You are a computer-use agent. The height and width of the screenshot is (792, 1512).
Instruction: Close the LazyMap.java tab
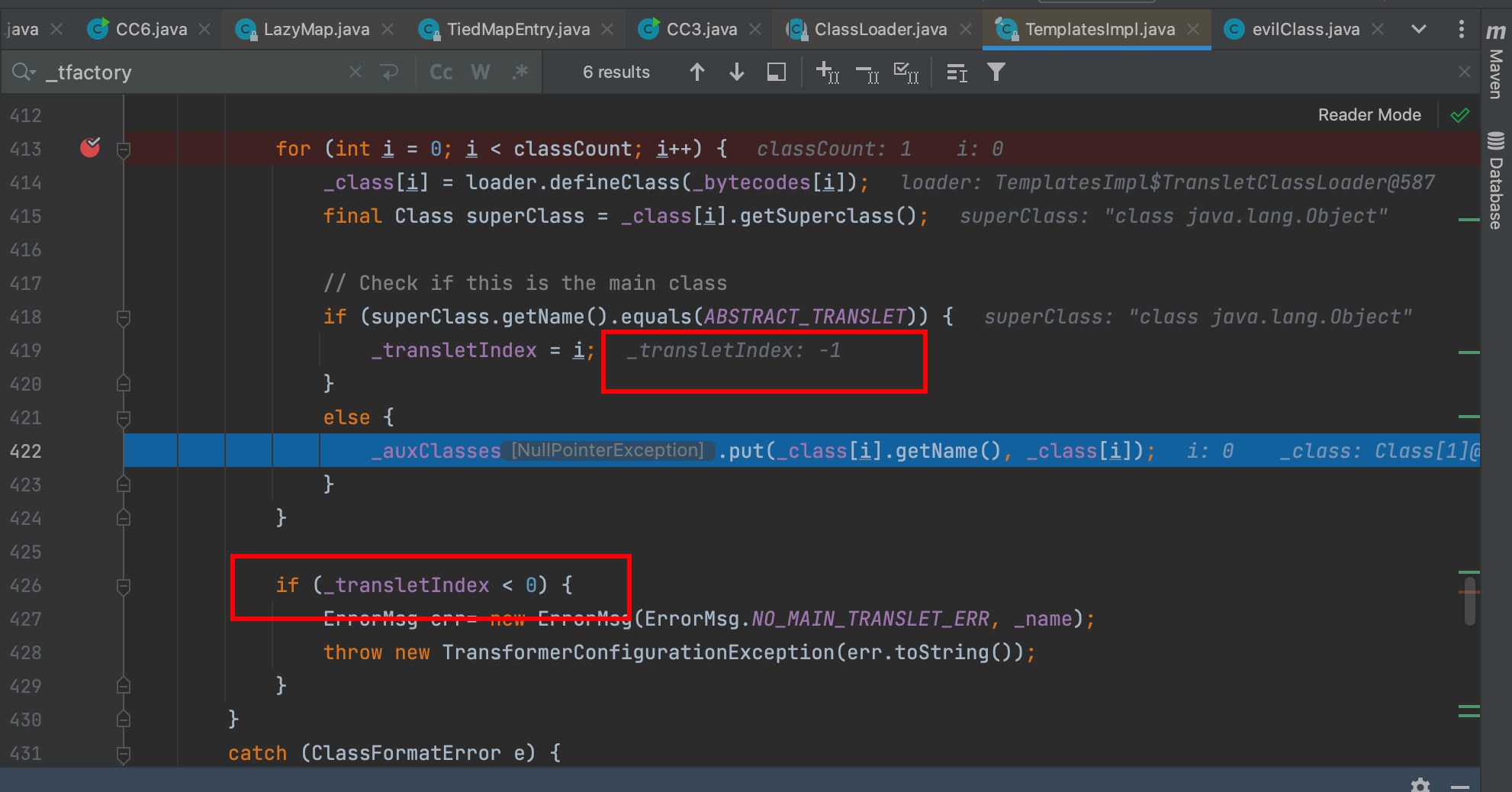(x=388, y=29)
